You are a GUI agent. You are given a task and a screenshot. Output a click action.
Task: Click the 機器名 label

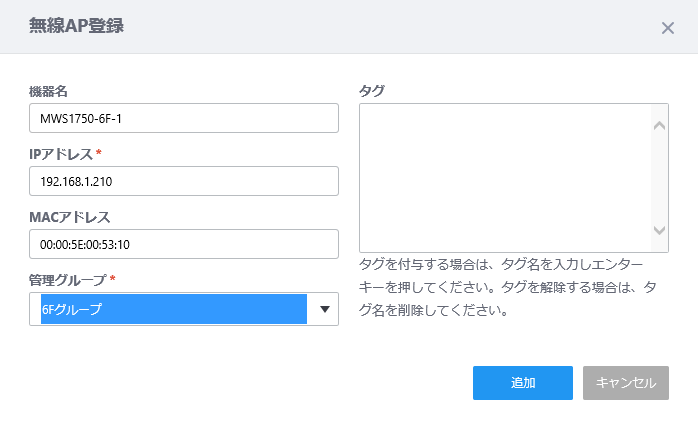[48, 91]
